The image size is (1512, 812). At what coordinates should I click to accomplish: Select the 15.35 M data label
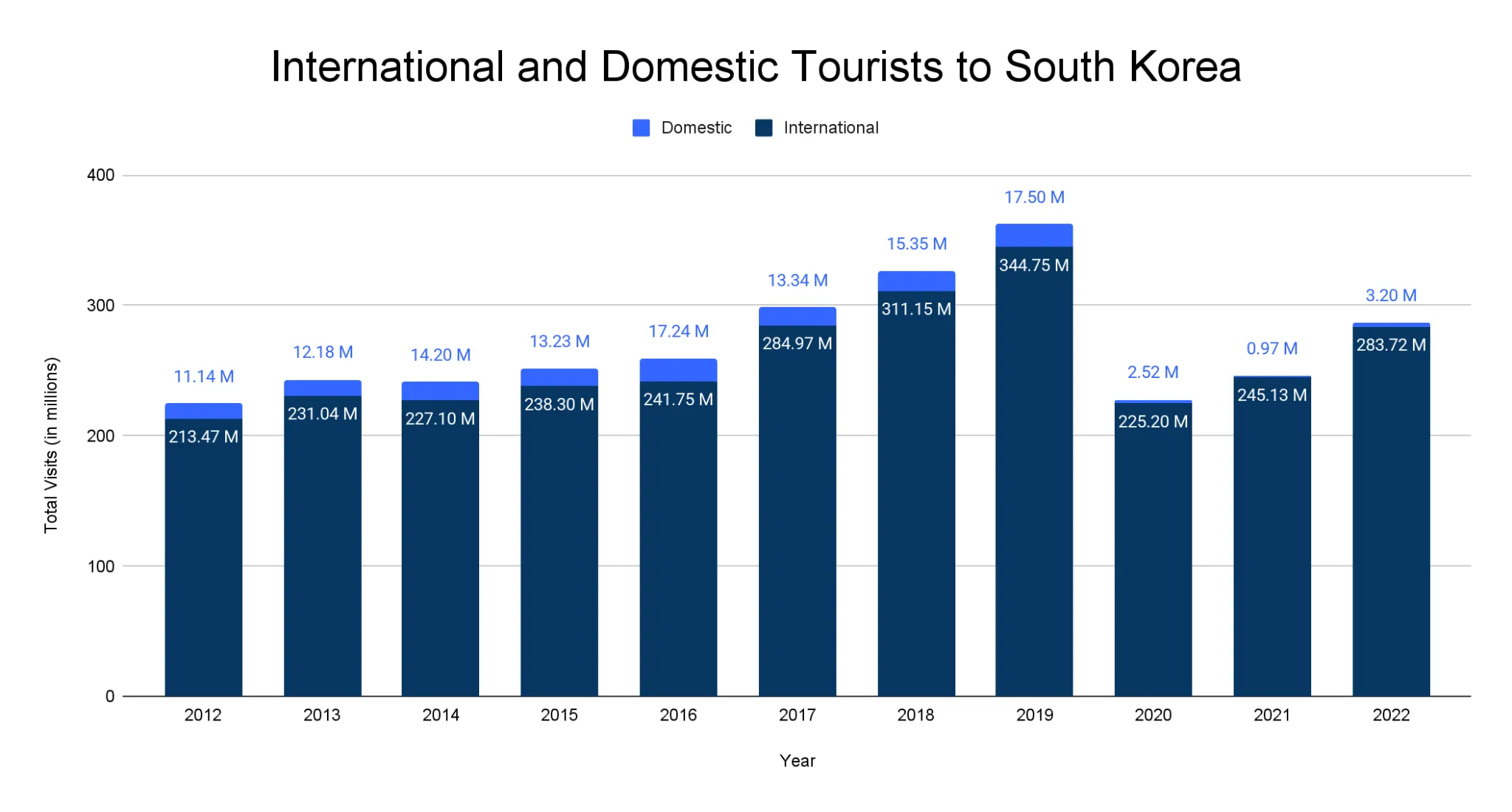916,244
